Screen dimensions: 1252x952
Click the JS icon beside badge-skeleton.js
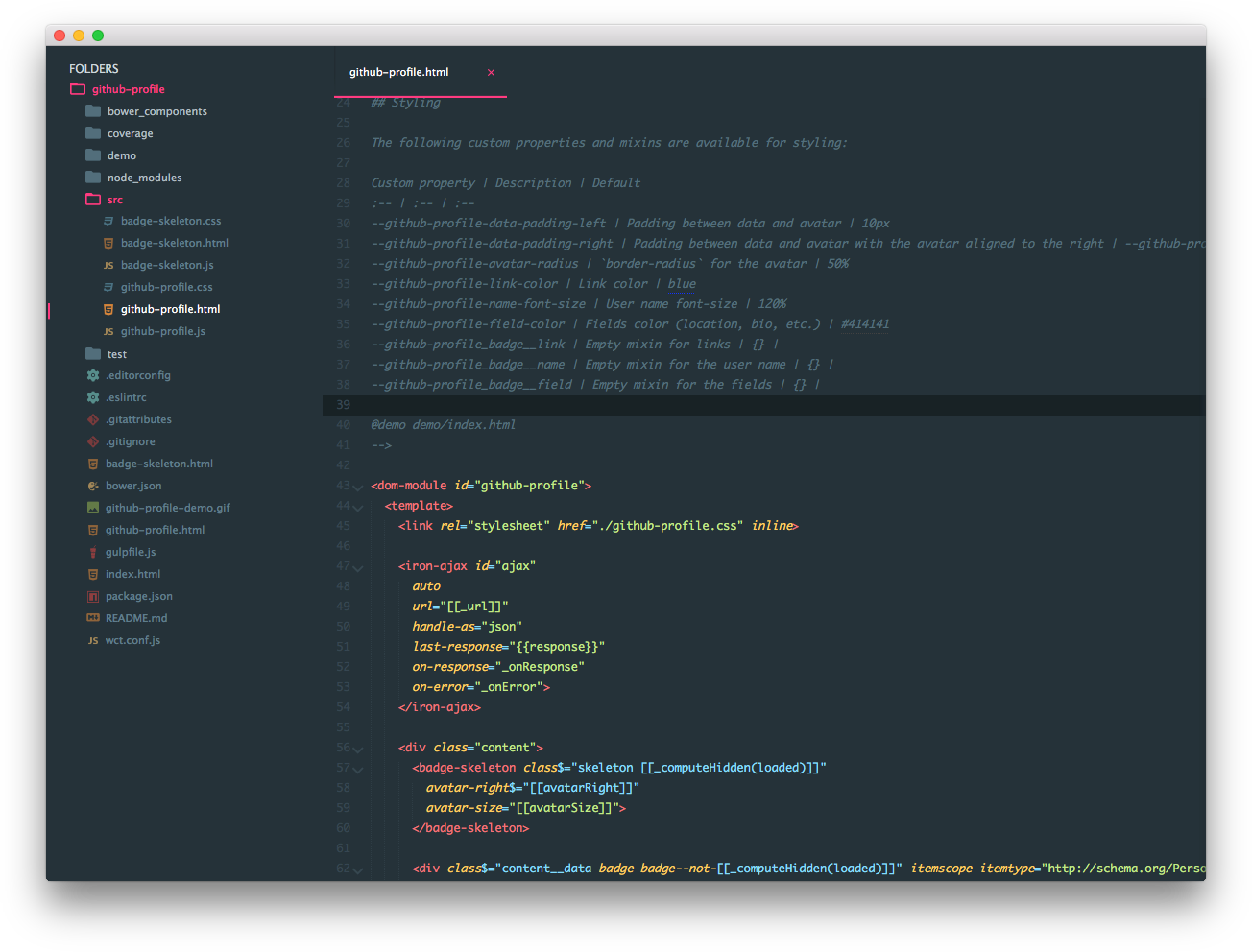[x=108, y=265]
